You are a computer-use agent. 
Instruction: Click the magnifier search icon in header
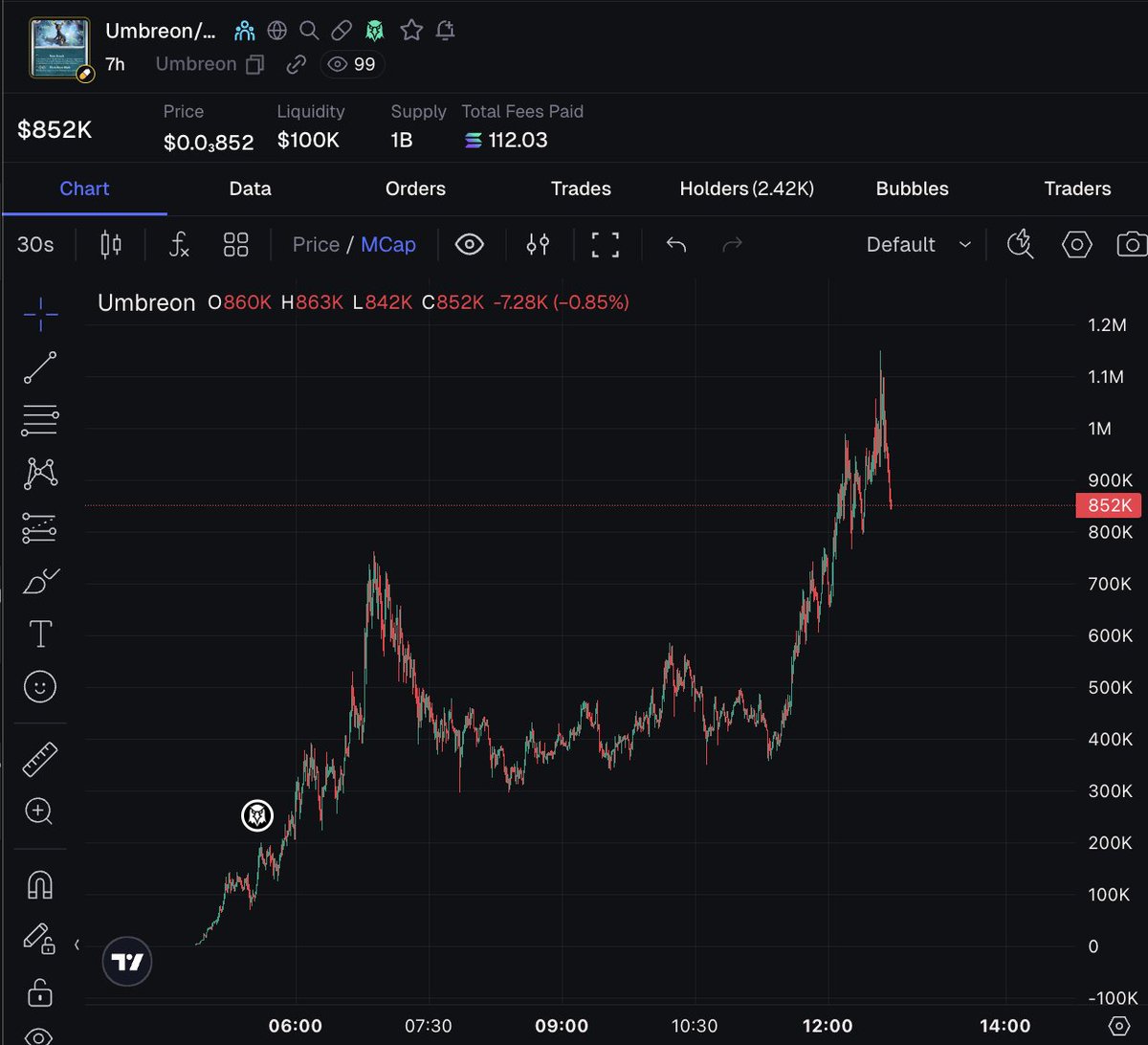coord(309,31)
